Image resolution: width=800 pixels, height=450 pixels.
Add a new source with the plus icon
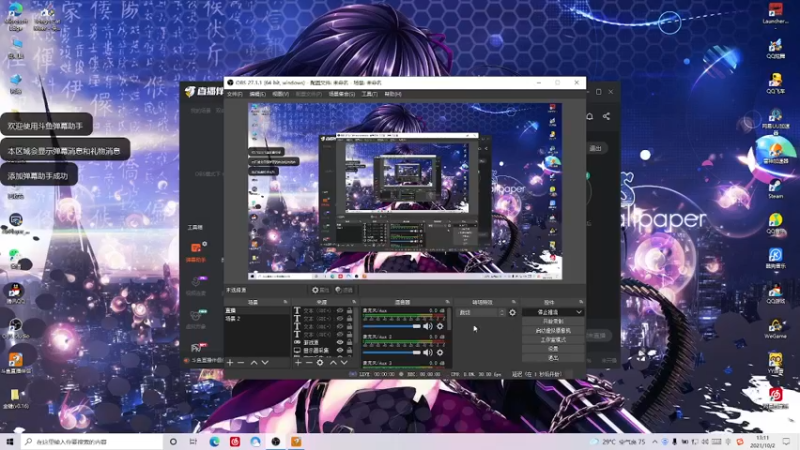tap(298, 362)
